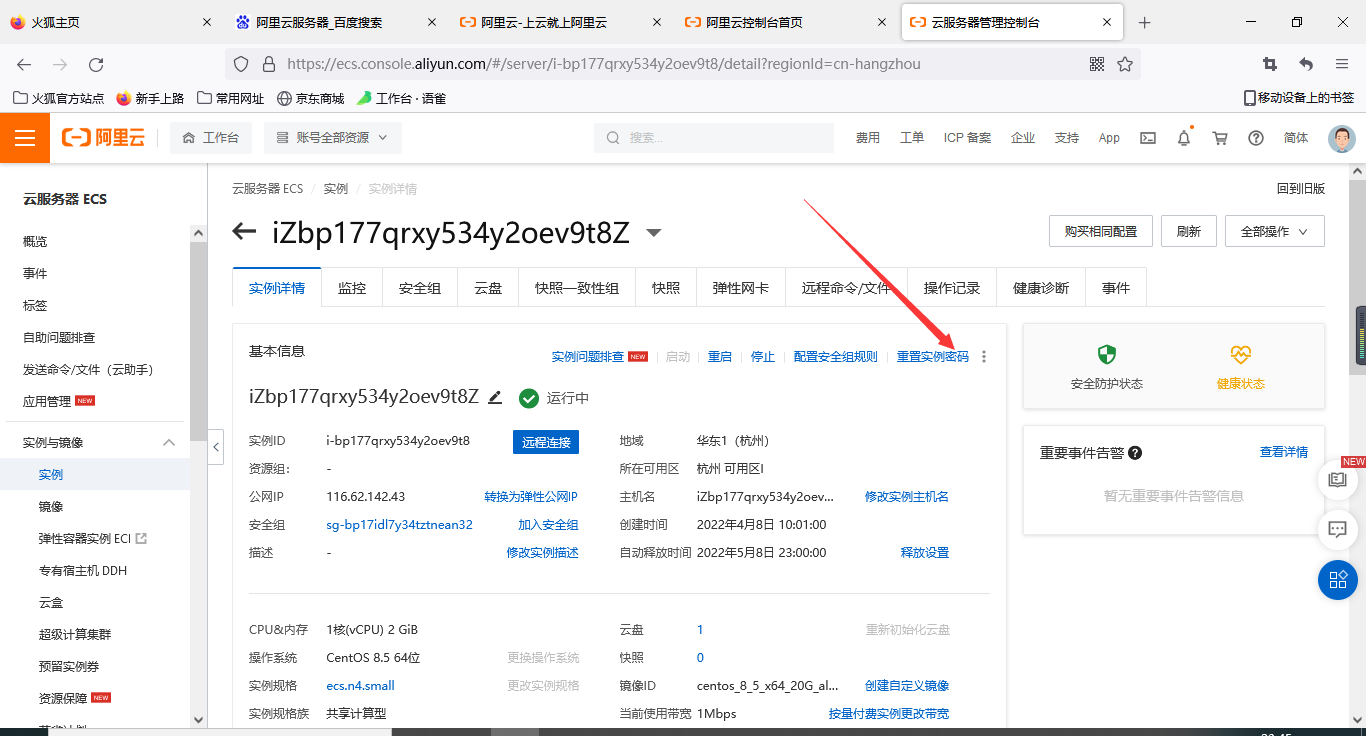Switch to the 云盘 tab

[488, 288]
